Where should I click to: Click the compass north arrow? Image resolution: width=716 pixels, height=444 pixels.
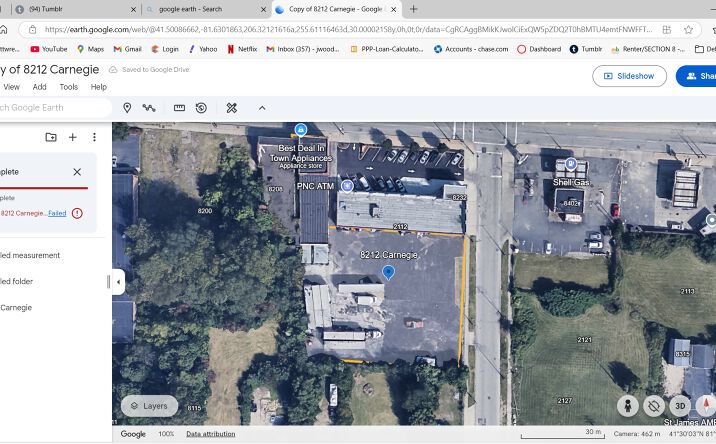(705, 405)
